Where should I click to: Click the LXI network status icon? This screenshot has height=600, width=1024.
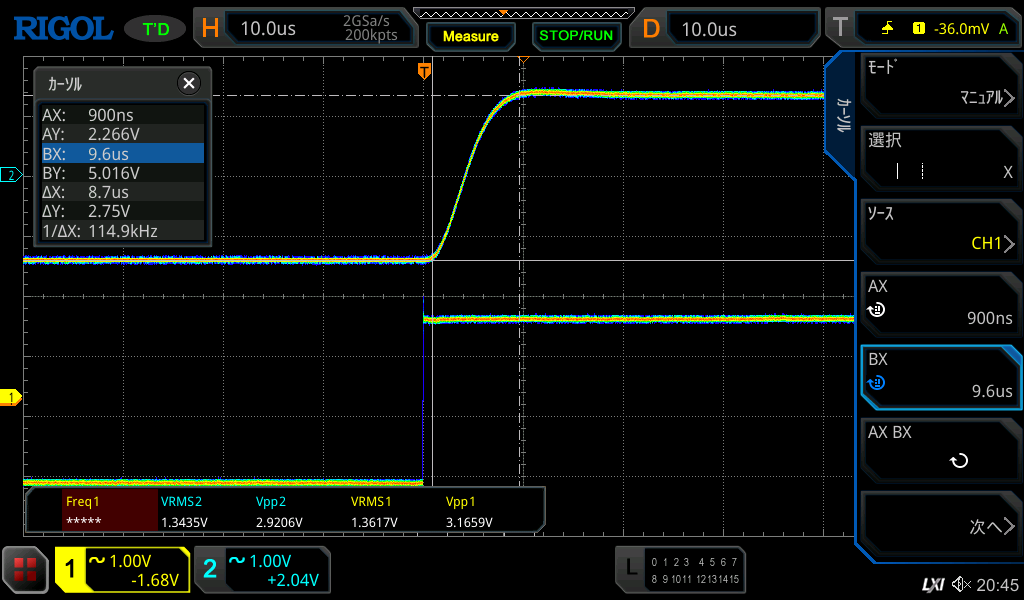(932, 584)
